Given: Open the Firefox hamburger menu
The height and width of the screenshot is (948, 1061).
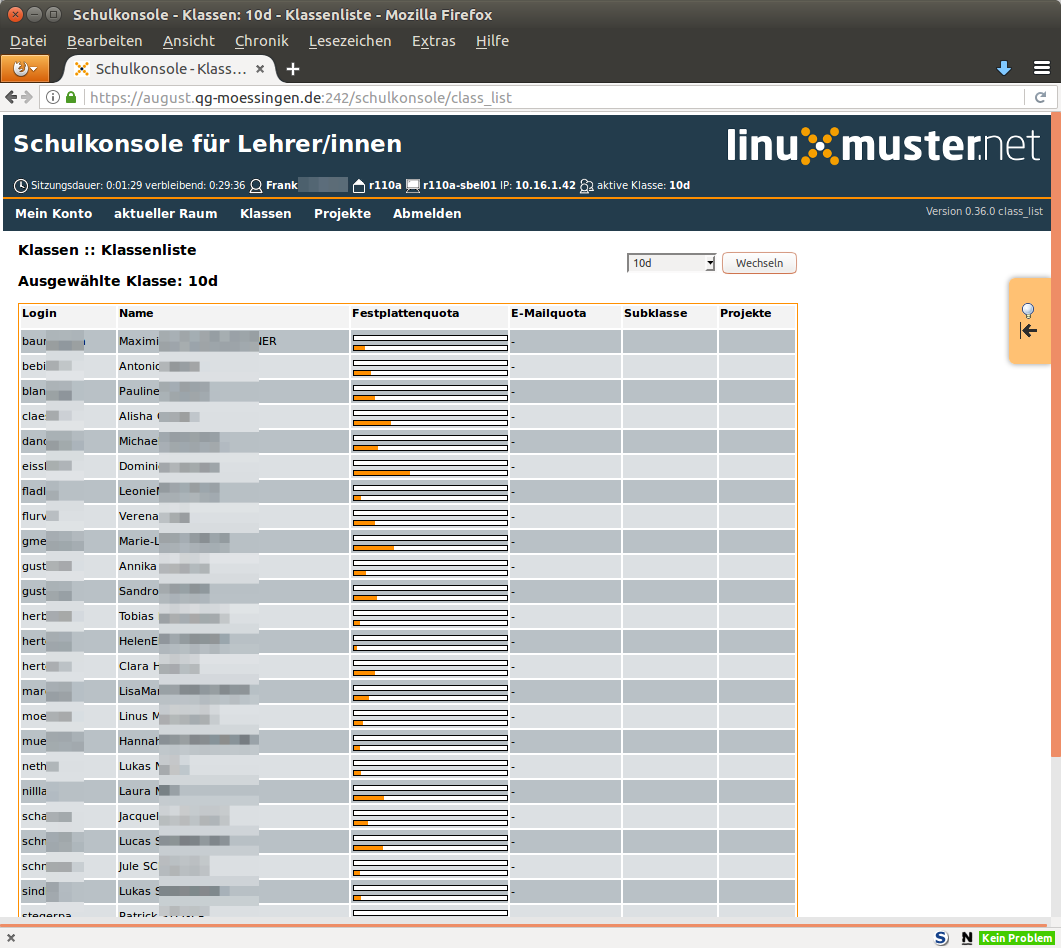Looking at the screenshot, I should [x=1041, y=68].
